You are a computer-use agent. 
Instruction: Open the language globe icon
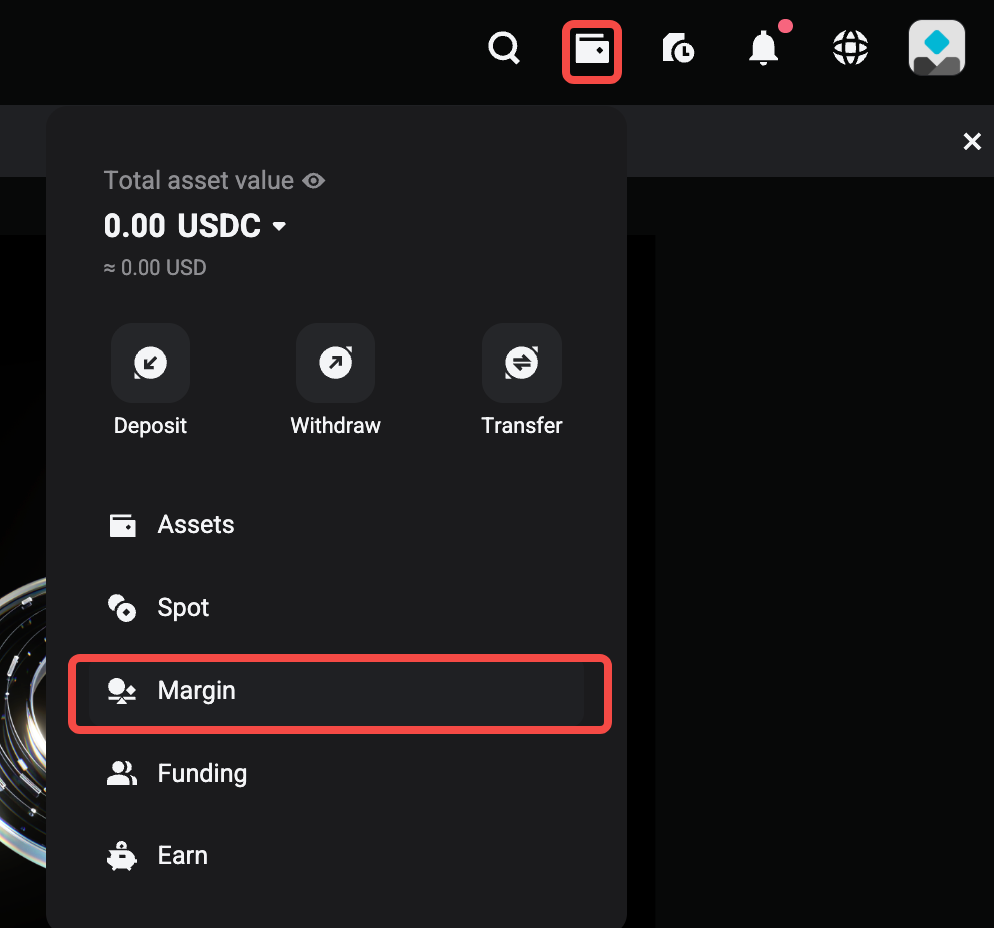[x=850, y=48]
